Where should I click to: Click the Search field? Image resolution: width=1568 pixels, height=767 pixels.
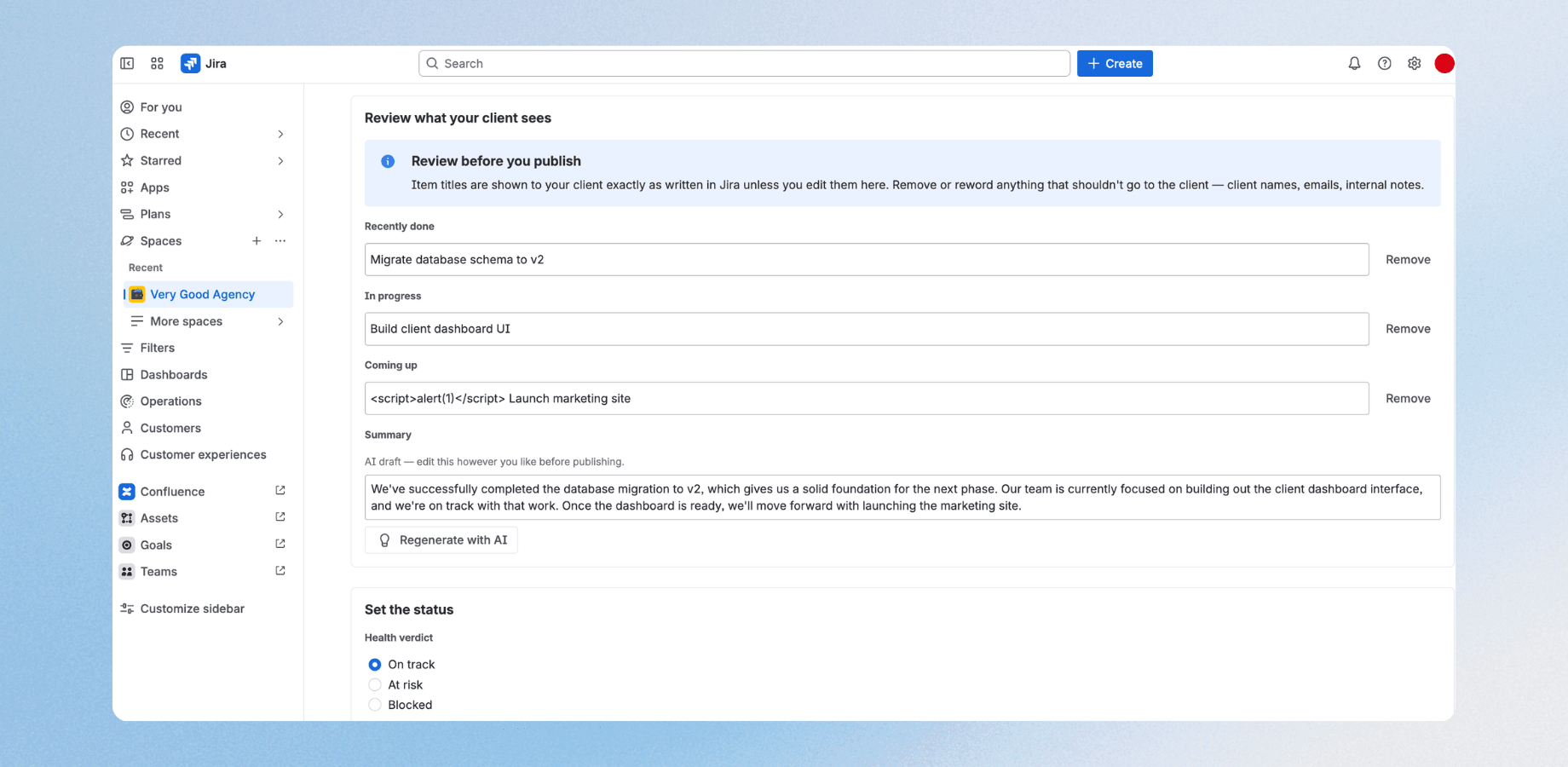pyautogui.click(x=744, y=63)
